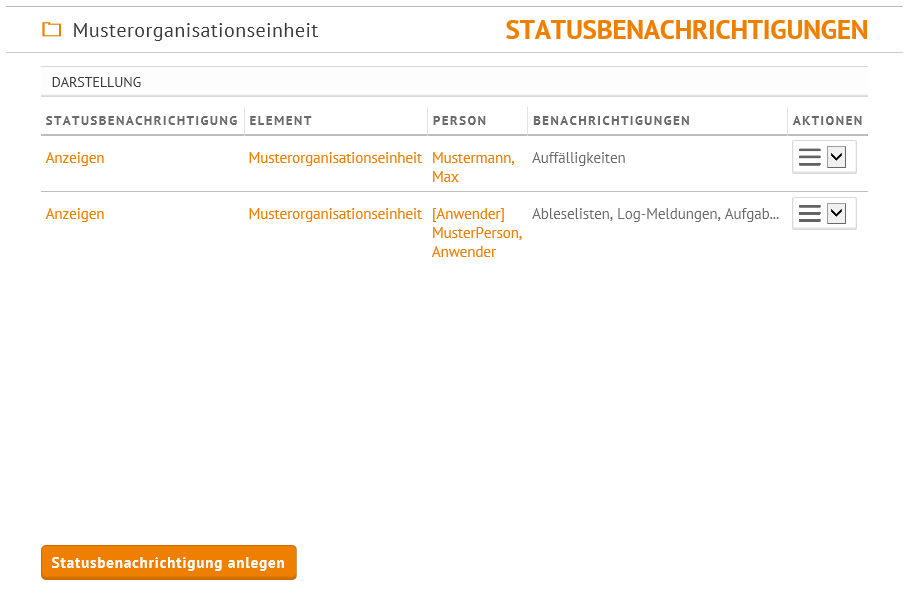Click the Musterorganisationseinheit page heading
905x597 pixels.
196,30
